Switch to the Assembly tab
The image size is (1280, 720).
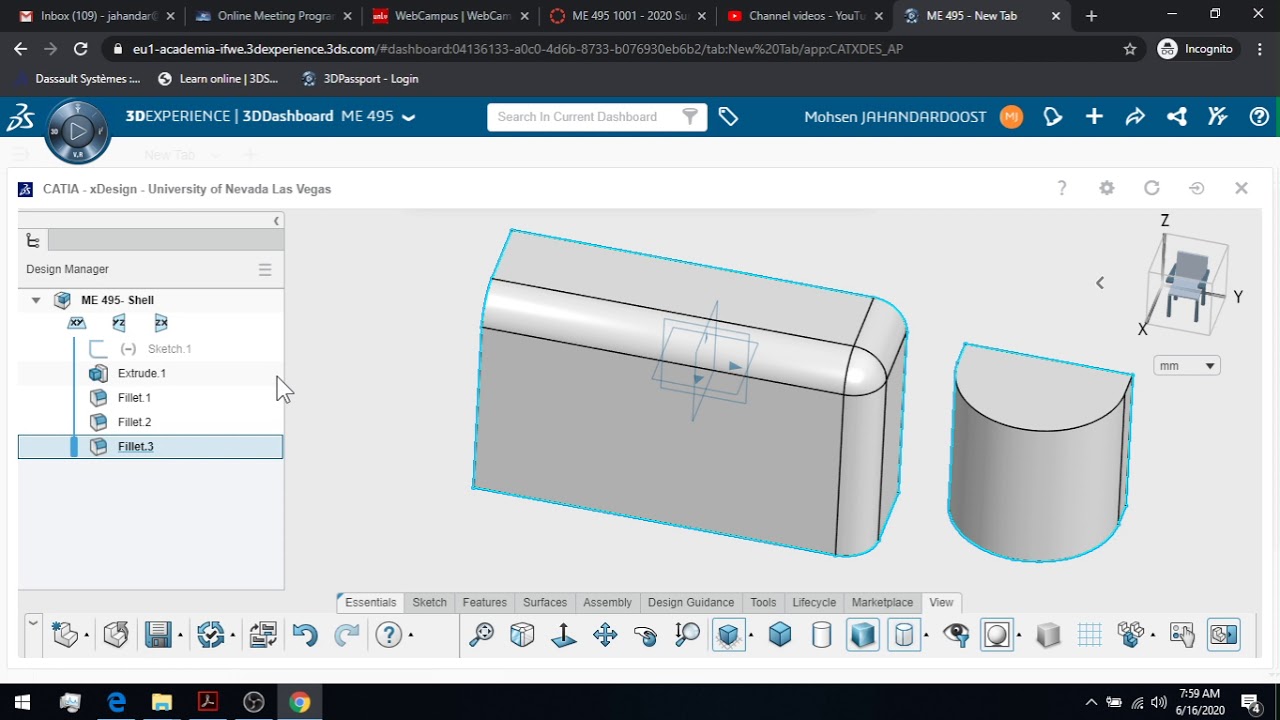click(608, 602)
